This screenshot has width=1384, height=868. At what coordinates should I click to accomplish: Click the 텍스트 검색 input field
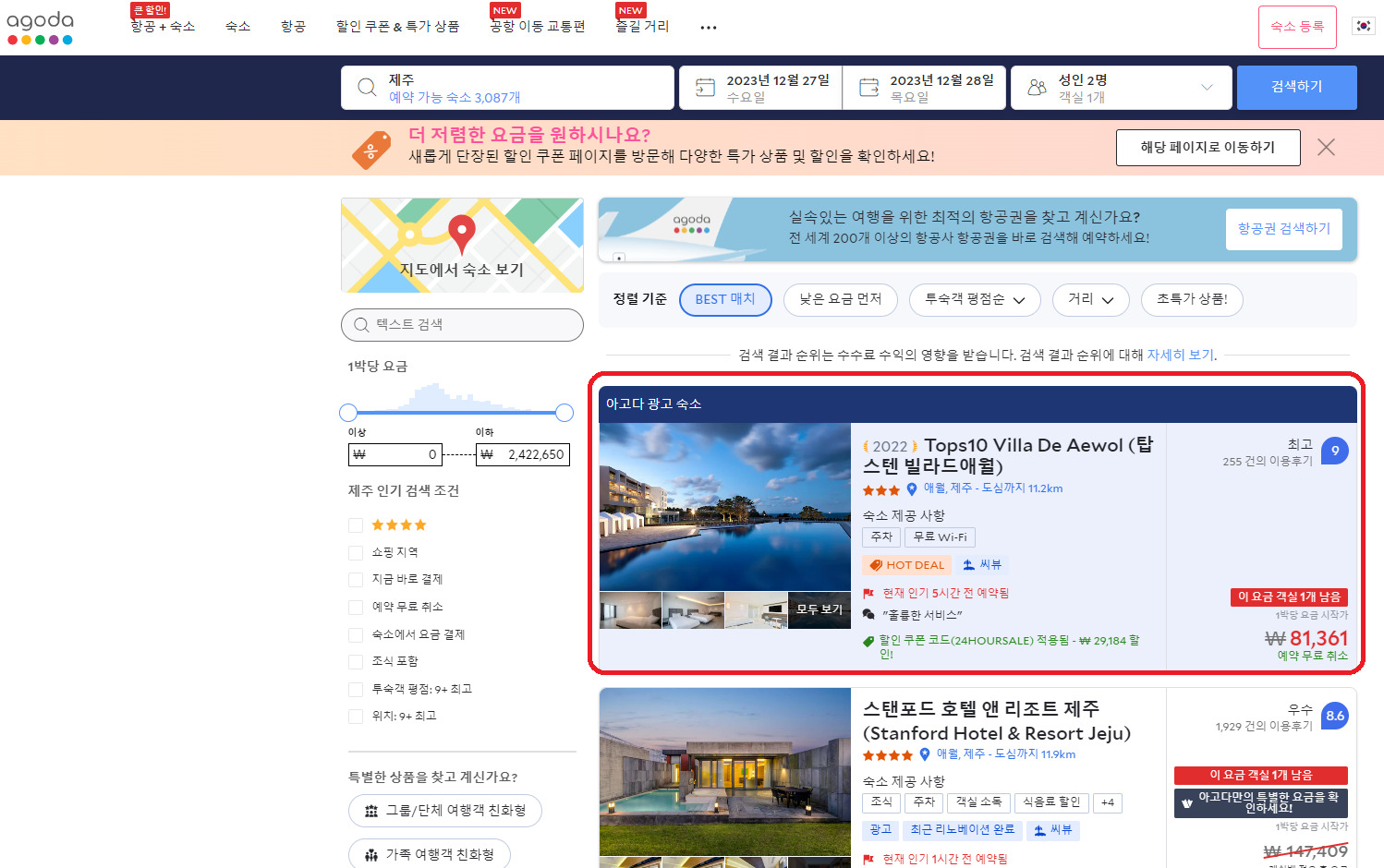point(462,325)
